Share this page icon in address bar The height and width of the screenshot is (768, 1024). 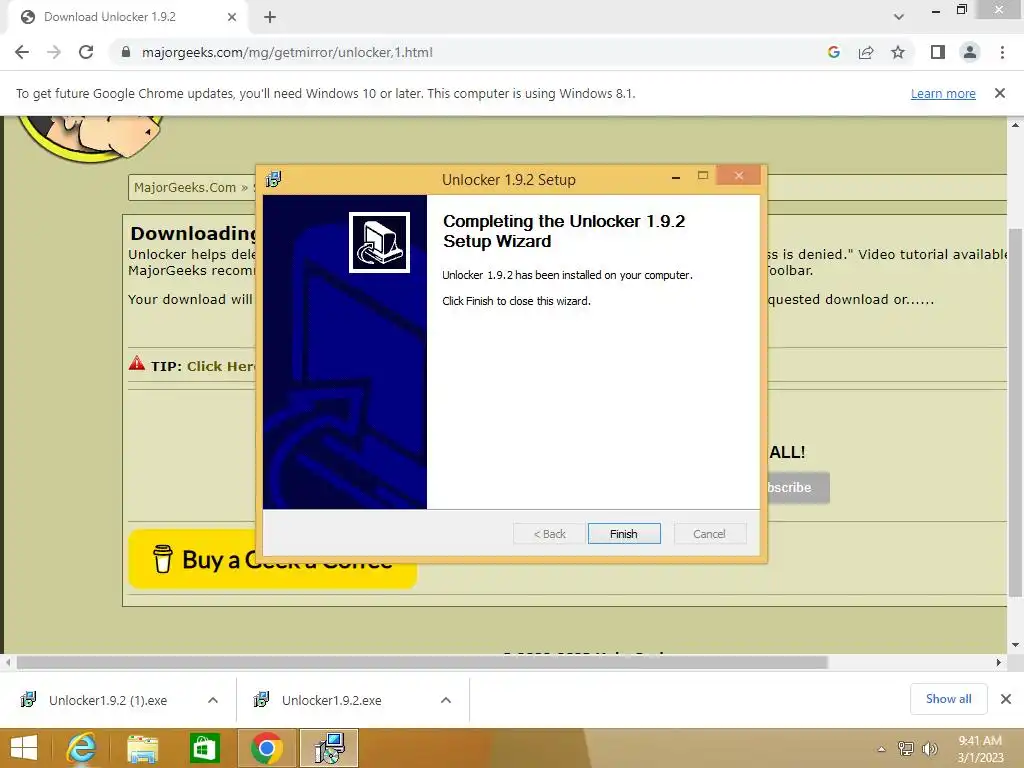pos(866,52)
